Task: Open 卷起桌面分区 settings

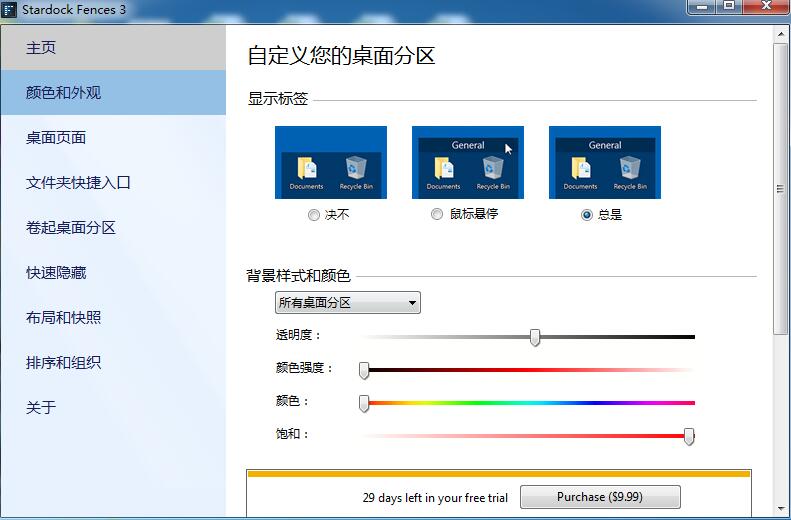Action: (x=113, y=227)
